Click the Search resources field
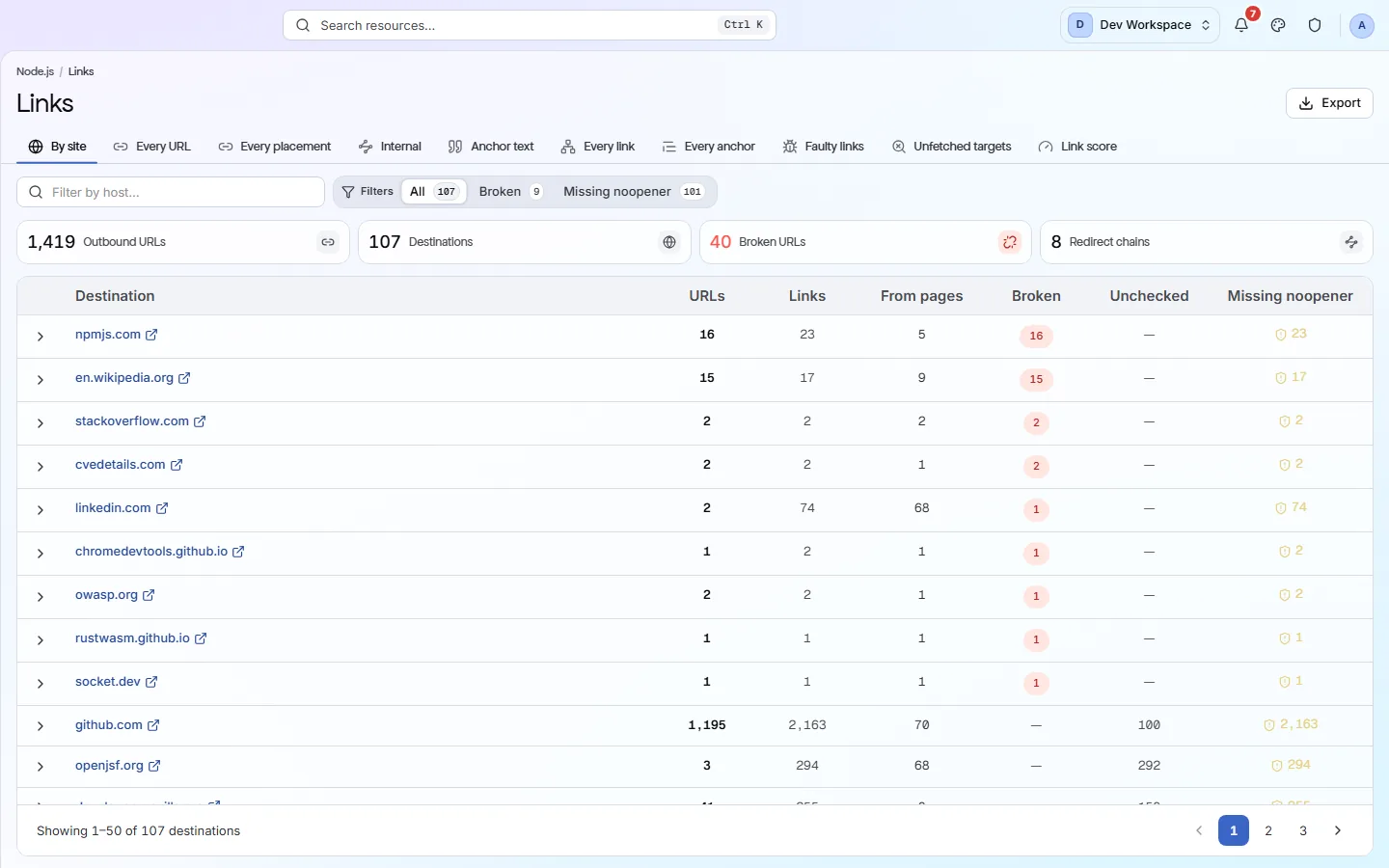Viewport: 1389px width, 868px height. [530, 25]
